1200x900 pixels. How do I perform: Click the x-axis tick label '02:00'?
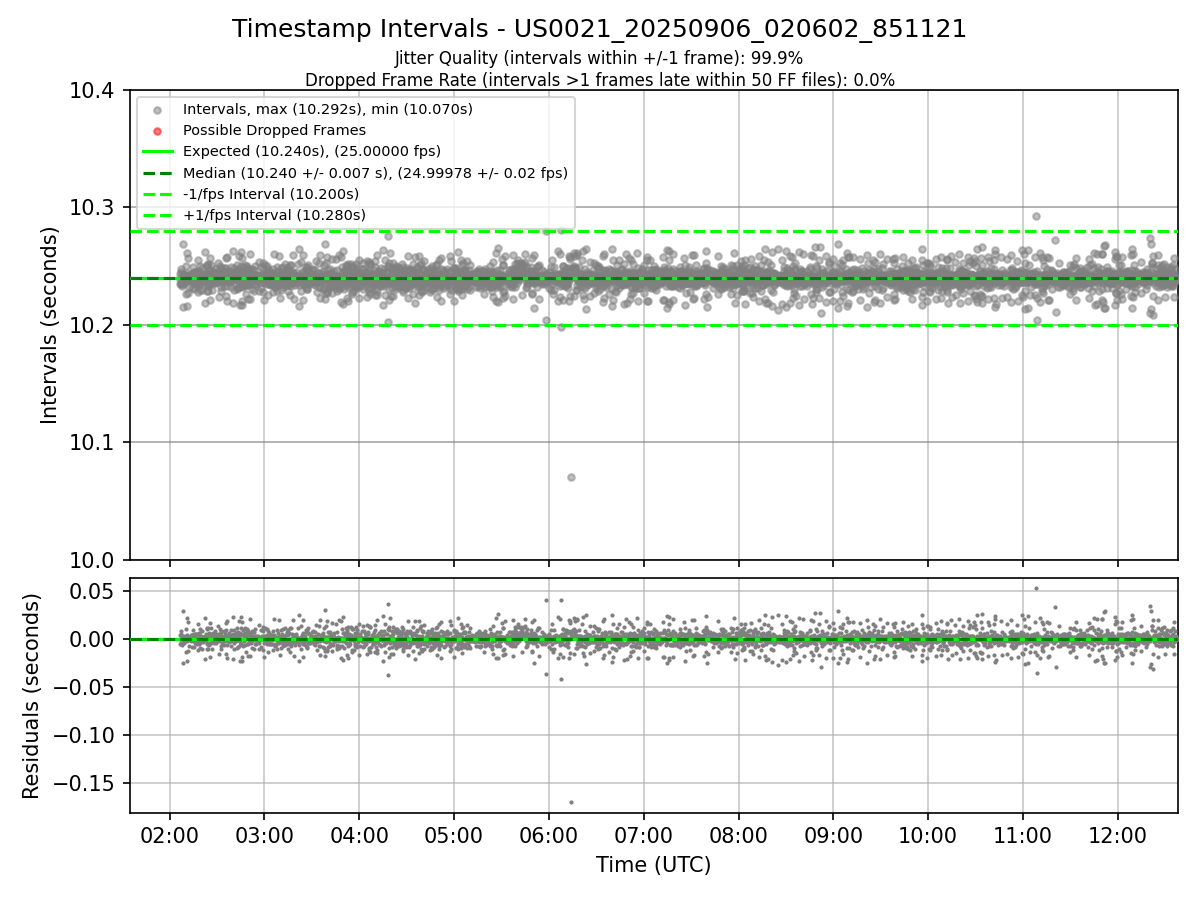pos(169,835)
